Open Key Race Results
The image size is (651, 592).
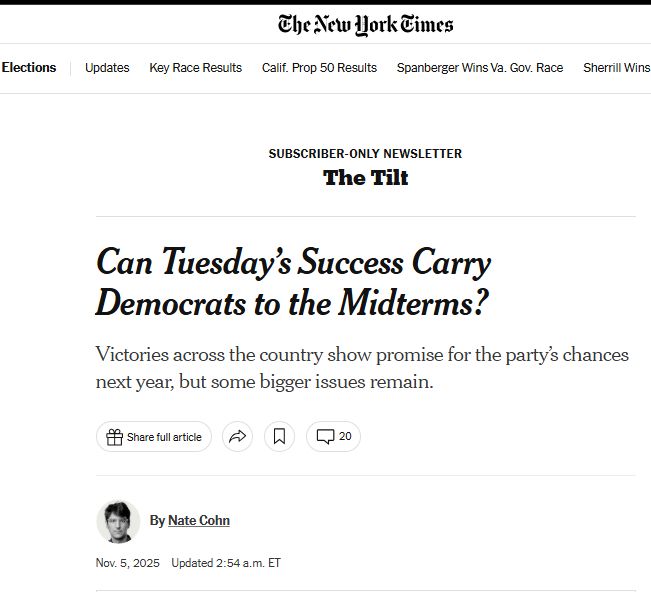pos(196,68)
